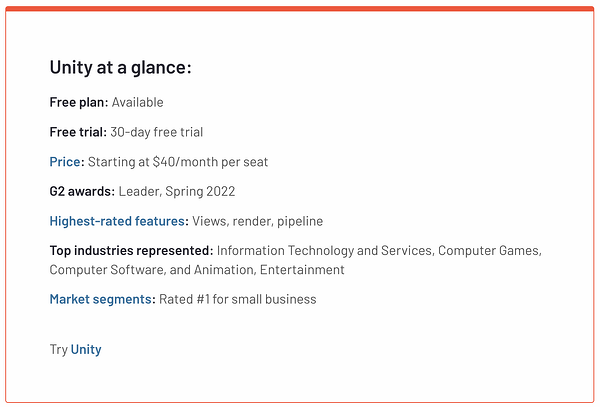The height and width of the screenshot is (407, 600).
Task: Click the 'Top industries represented:' label
Action: pos(131,250)
